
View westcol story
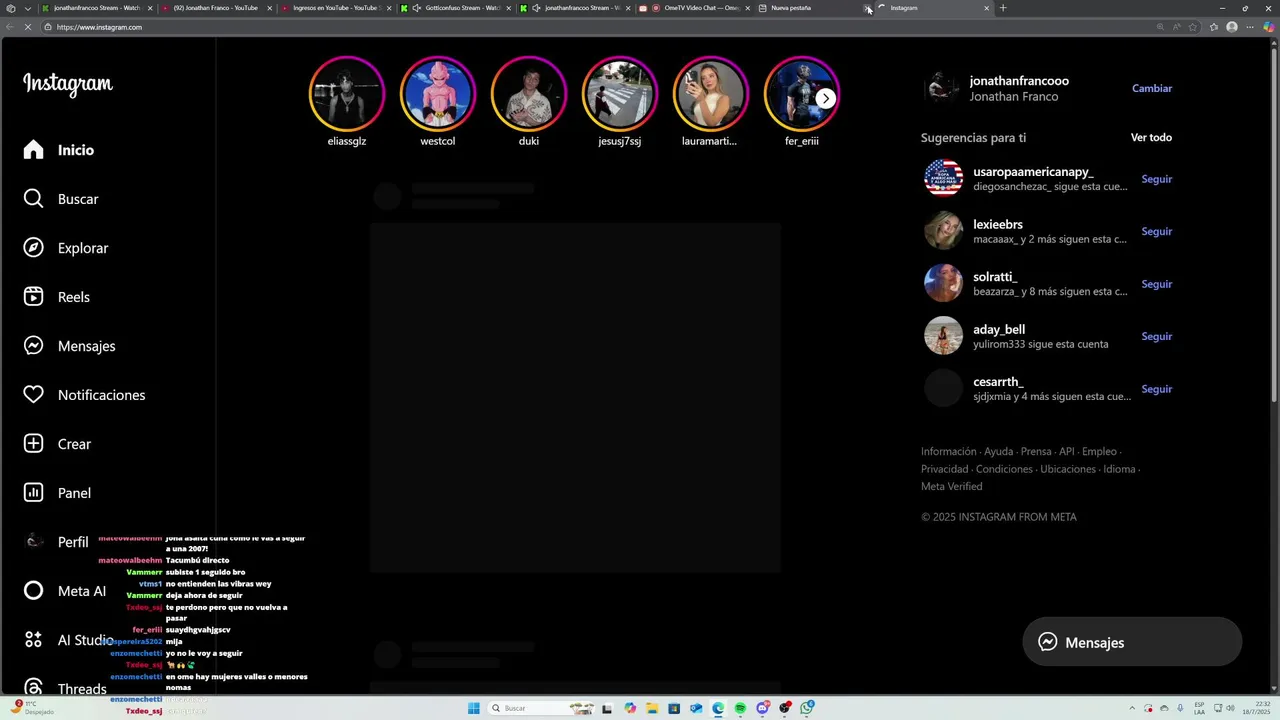click(x=438, y=95)
